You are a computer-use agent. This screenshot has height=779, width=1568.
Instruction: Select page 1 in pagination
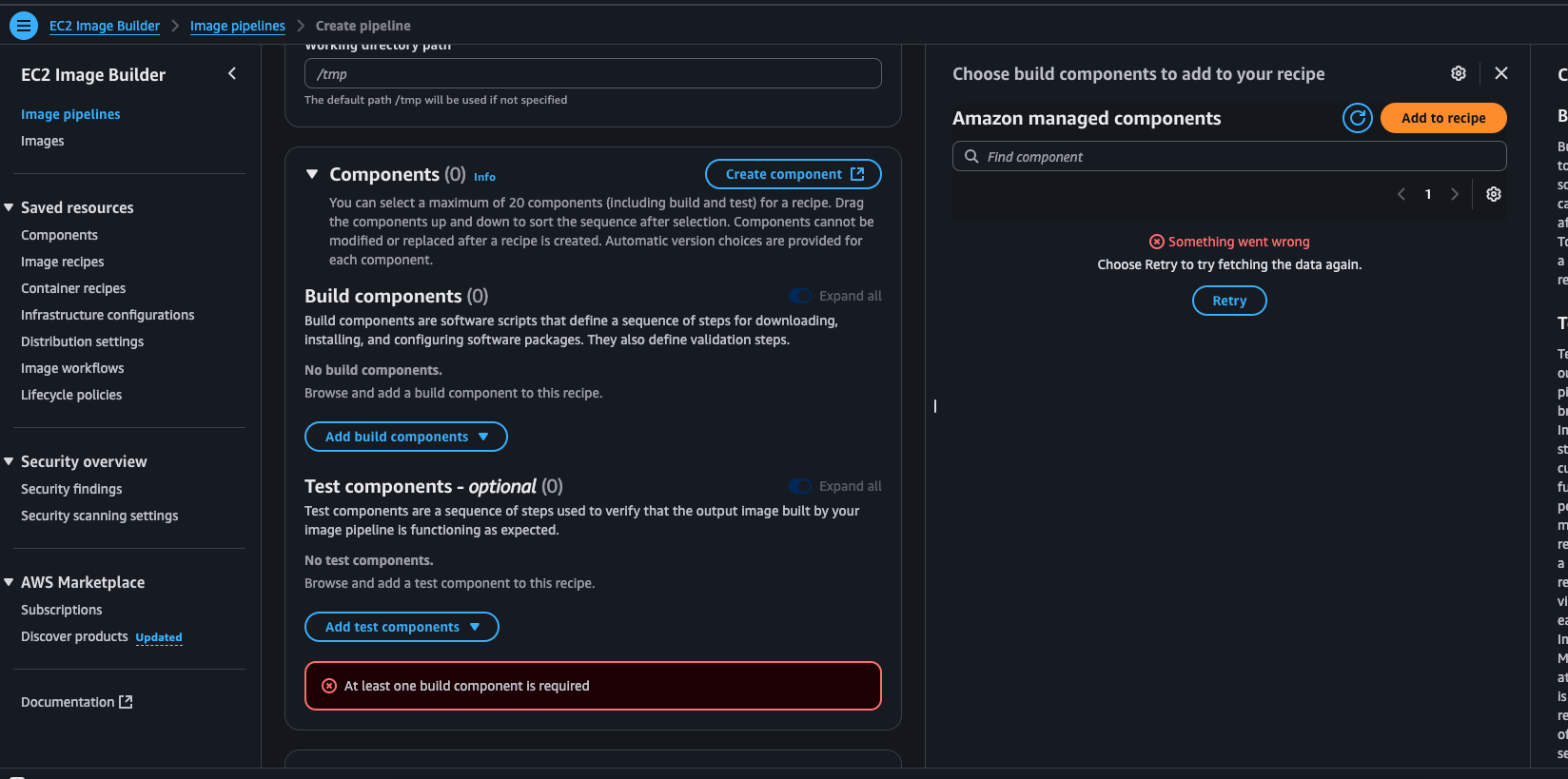1428,194
